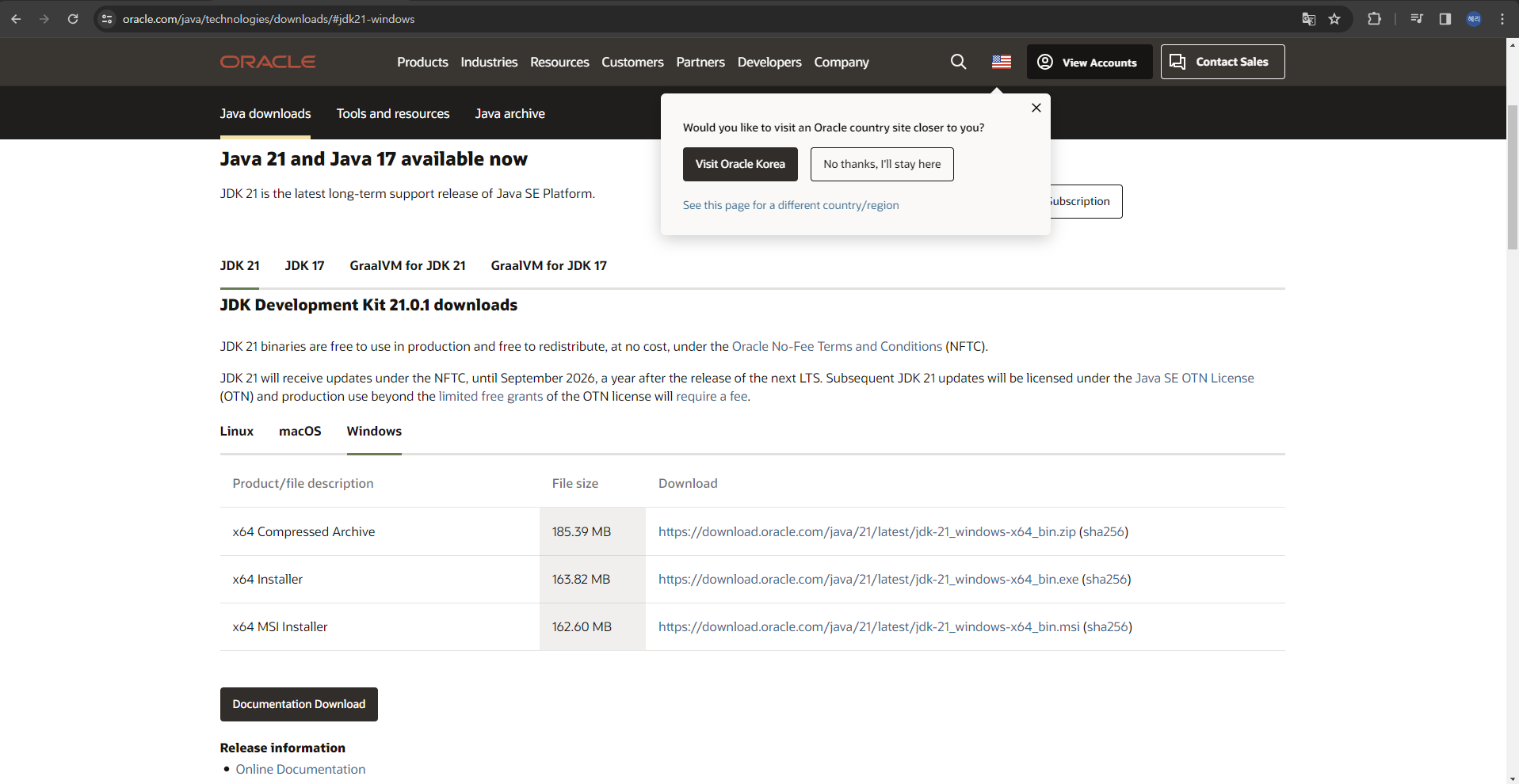Click the scrollbar down arrow
This screenshot has height=784, width=1519.
point(1512,778)
